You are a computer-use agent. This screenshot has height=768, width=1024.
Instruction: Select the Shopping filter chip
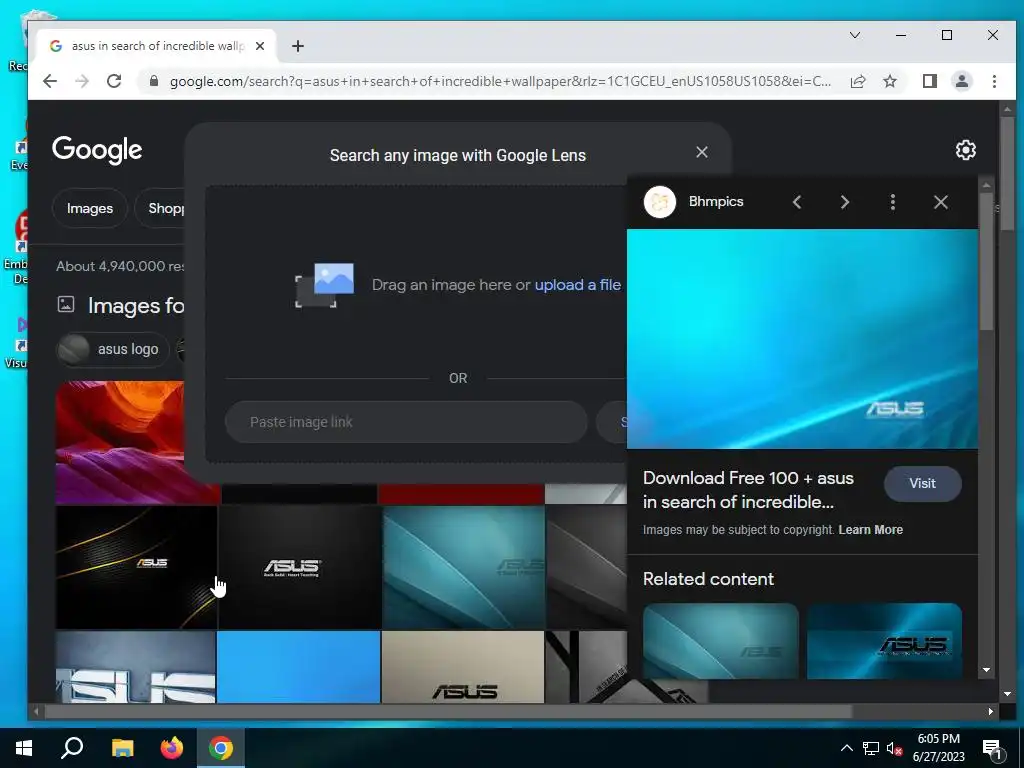tap(160, 208)
